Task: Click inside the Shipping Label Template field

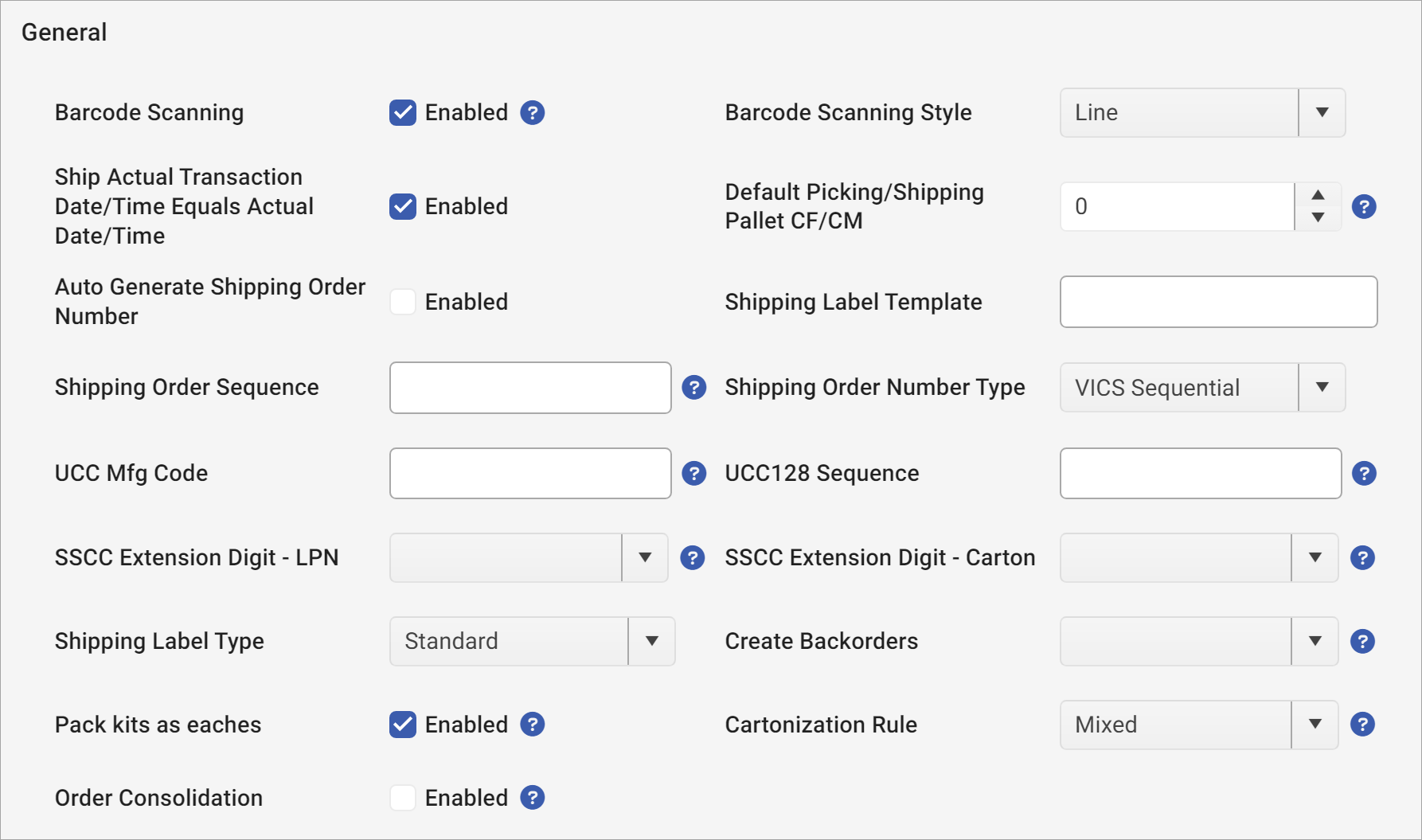Action: (1218, 302)
